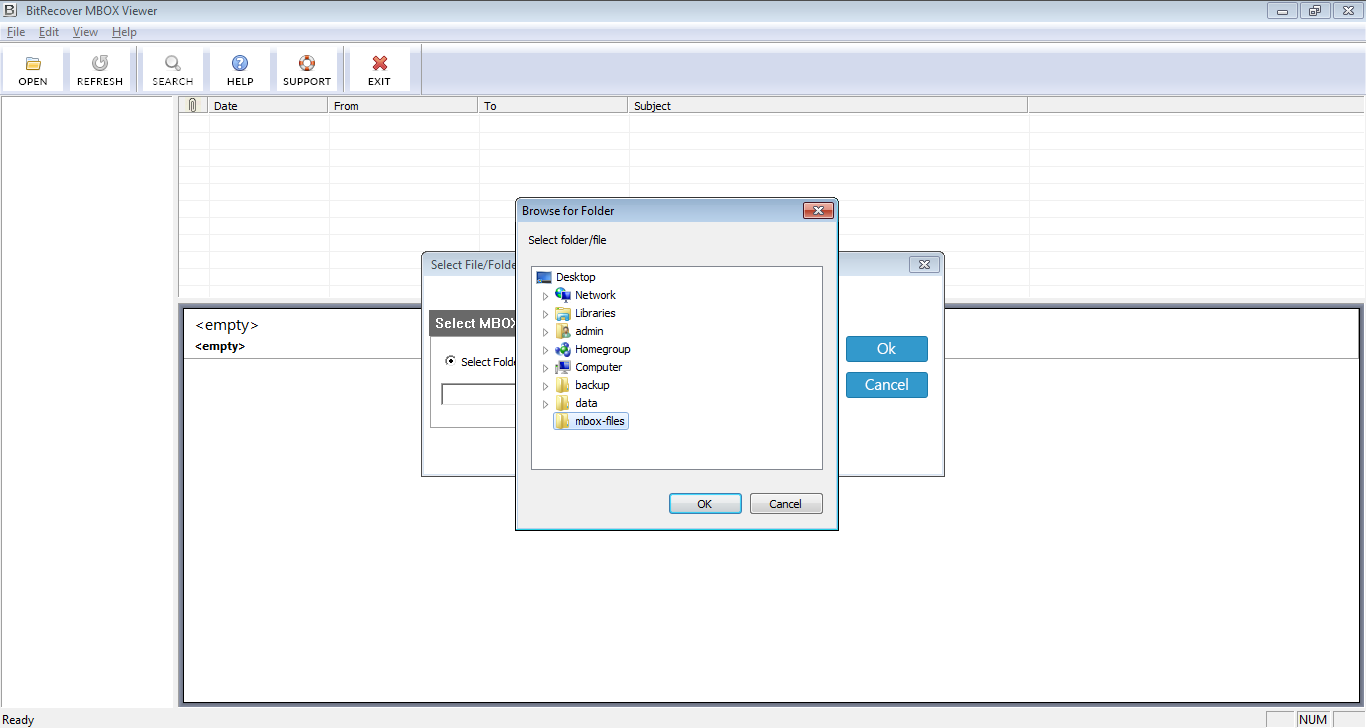Viewport: 1366px width, 728px height.
Task: Expand the admin tree node
Action: [x=546, y=332]
